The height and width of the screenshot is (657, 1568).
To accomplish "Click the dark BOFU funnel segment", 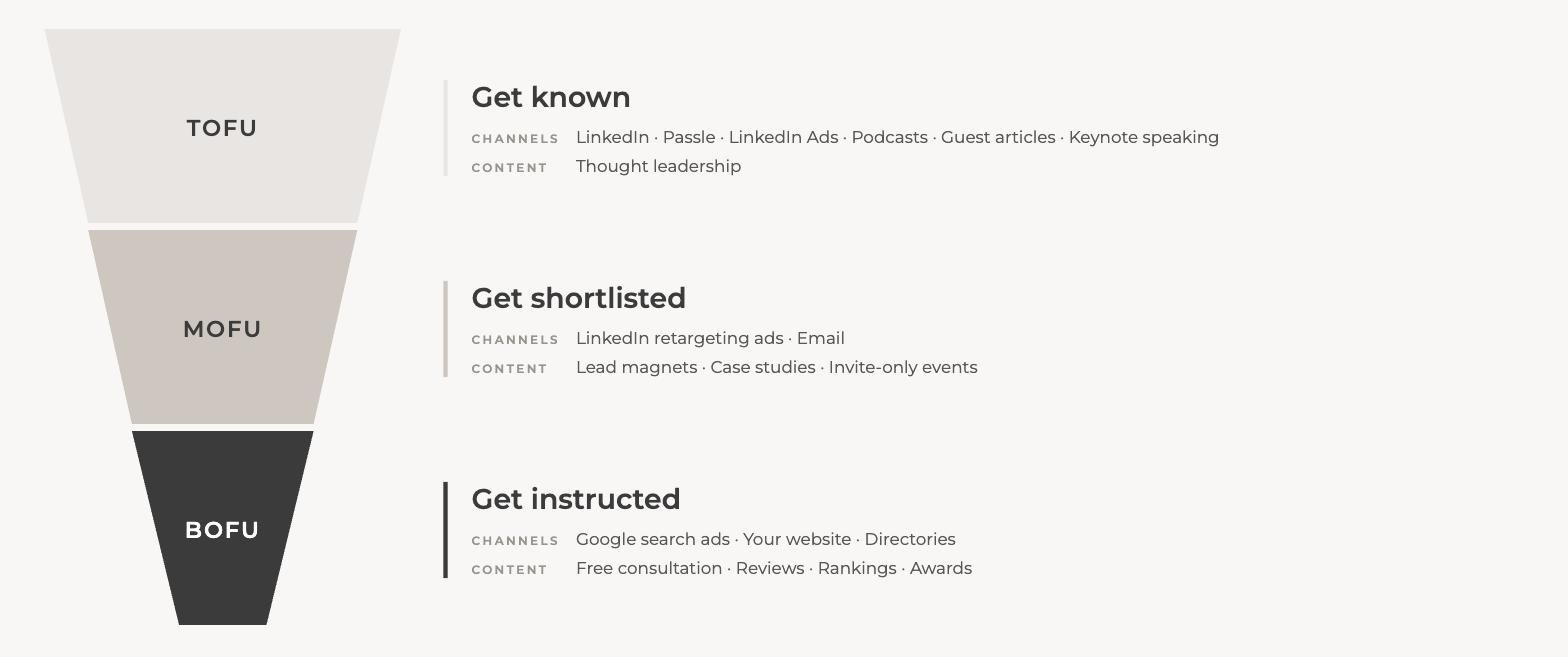I will pos(222,528).
